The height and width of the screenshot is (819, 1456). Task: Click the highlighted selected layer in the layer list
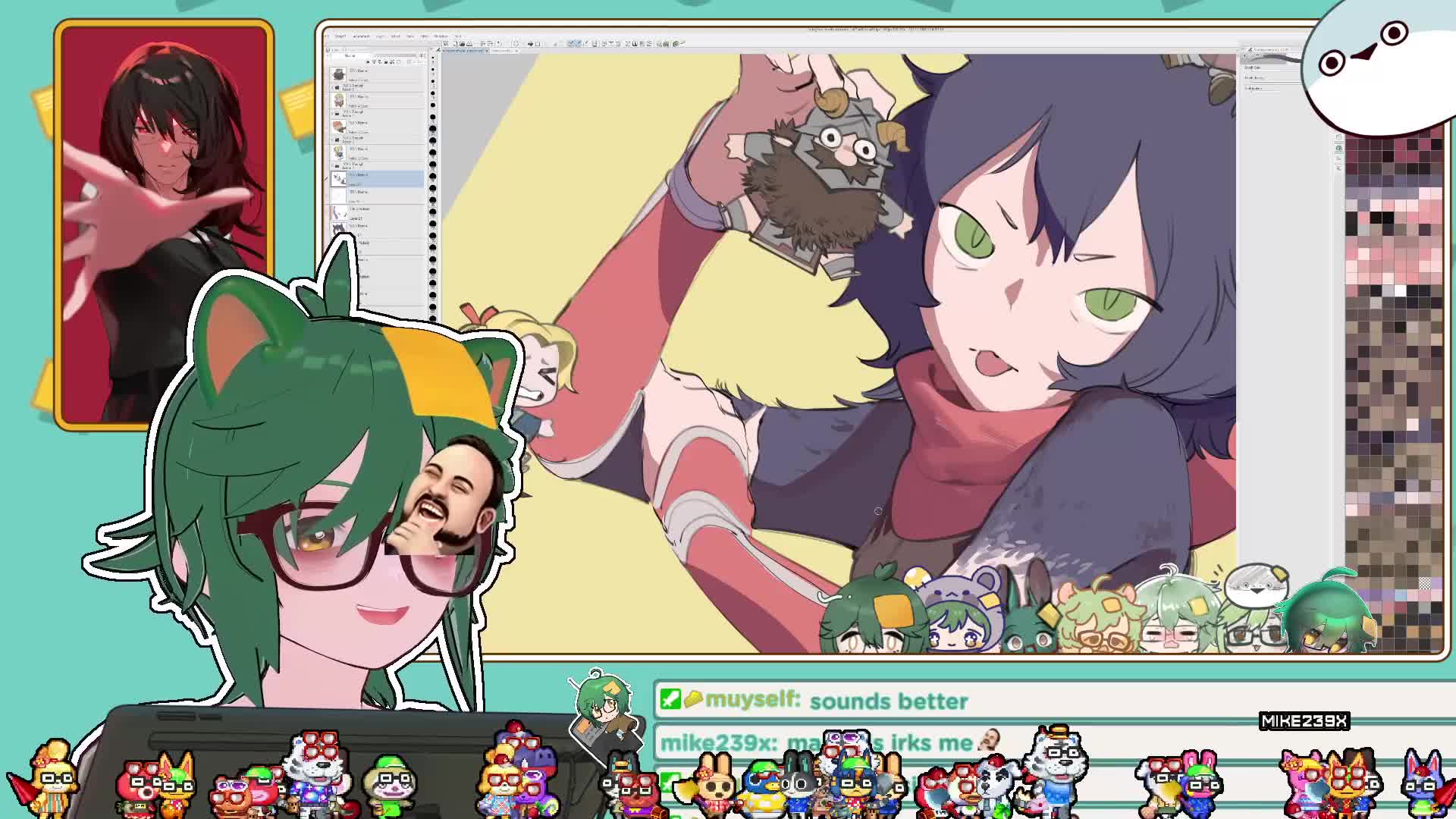point(378,179)
